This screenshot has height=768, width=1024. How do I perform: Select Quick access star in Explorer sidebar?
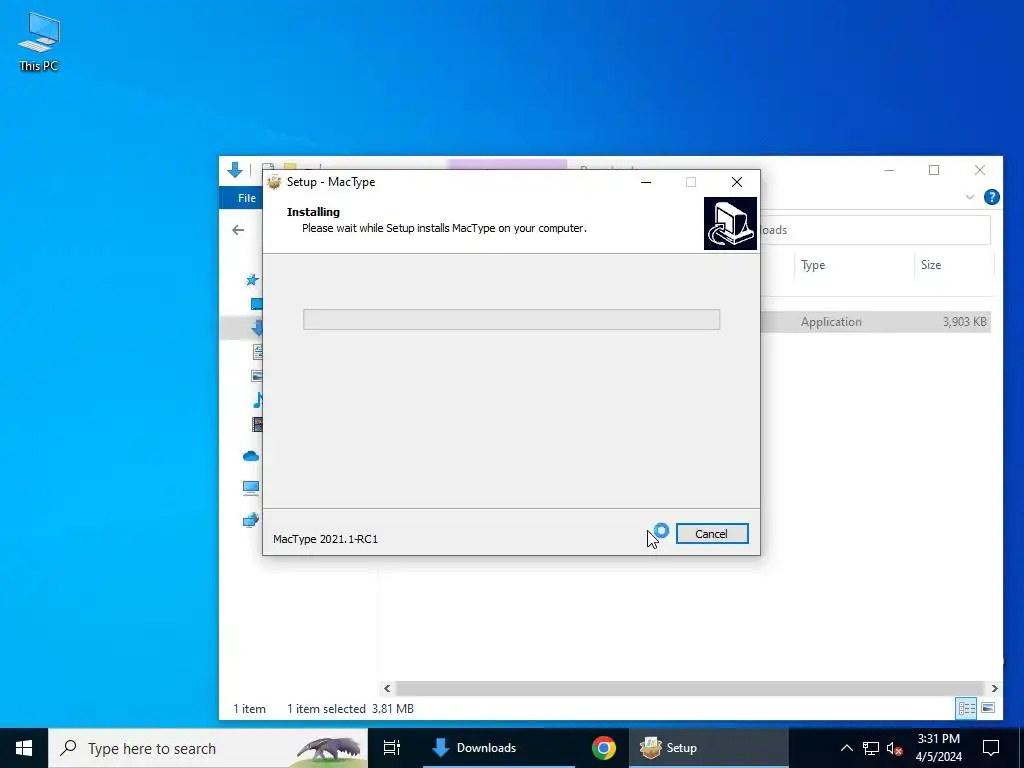point(252,280)
